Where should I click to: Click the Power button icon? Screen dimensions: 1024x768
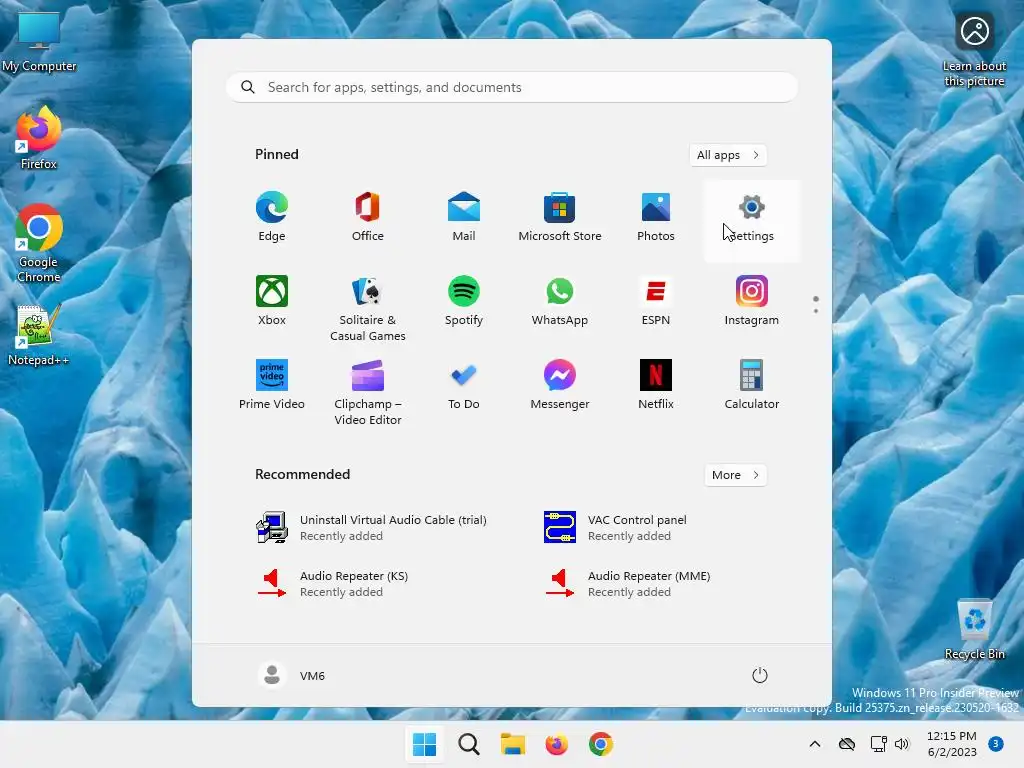tap(760, 675)
